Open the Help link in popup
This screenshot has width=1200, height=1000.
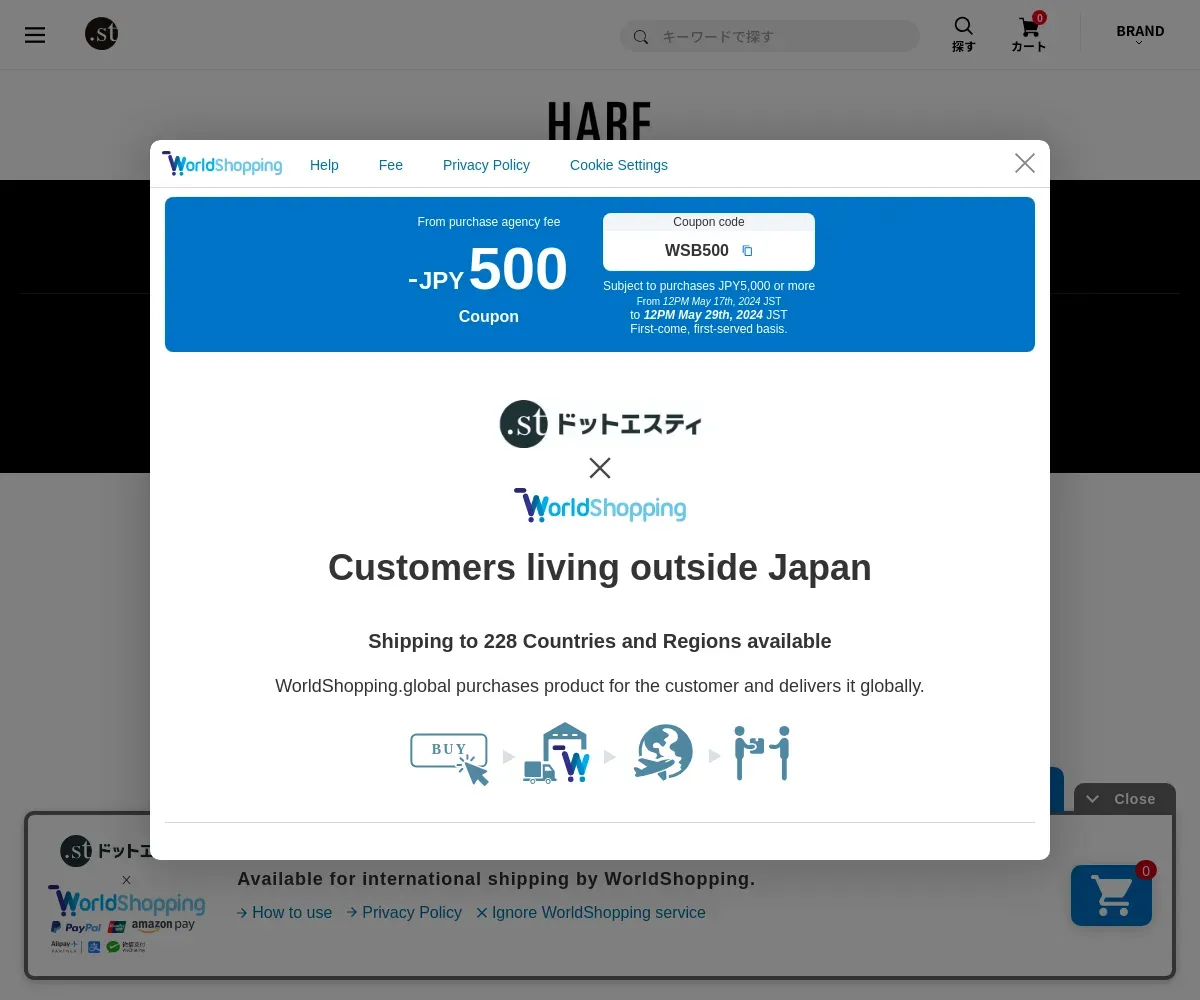324,165
